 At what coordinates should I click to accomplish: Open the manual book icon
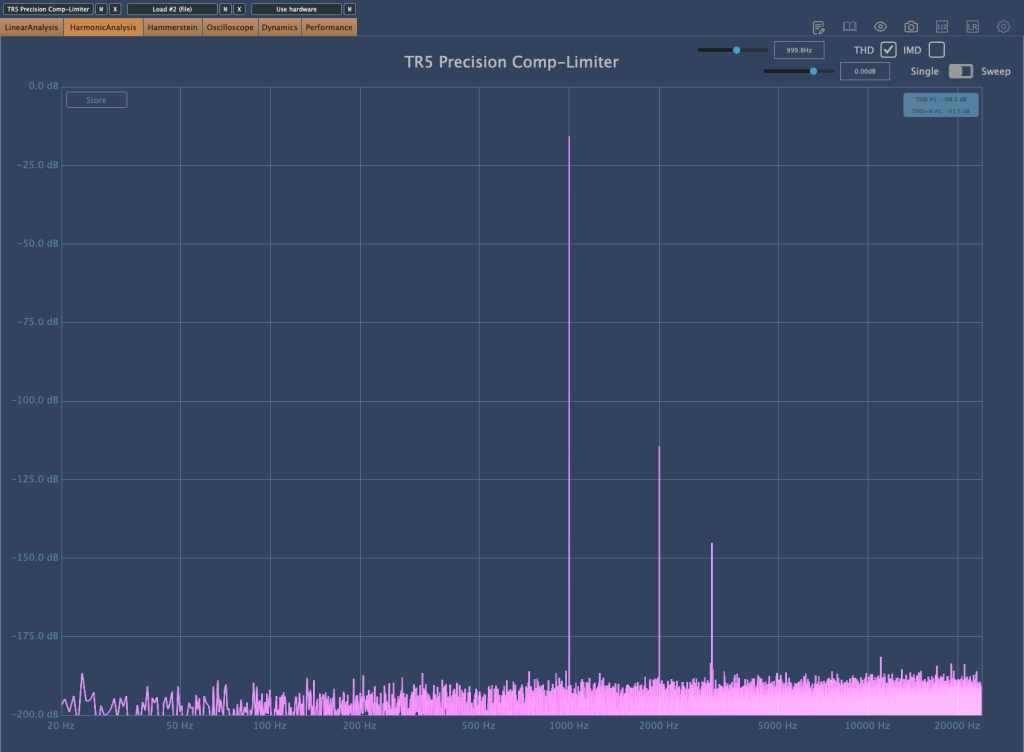tap(849, 27)
